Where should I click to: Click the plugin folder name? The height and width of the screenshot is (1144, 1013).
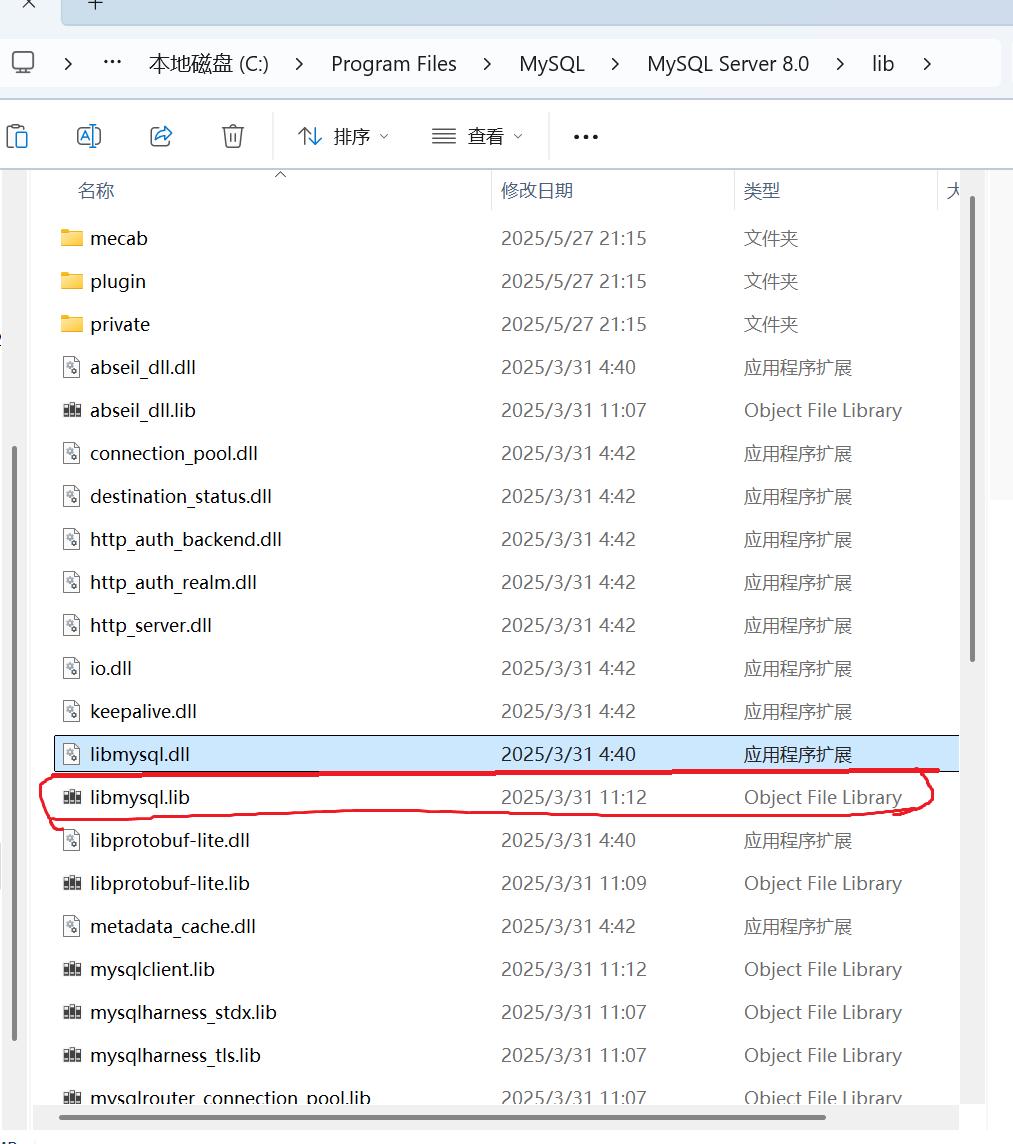click(x=118, y=282)
